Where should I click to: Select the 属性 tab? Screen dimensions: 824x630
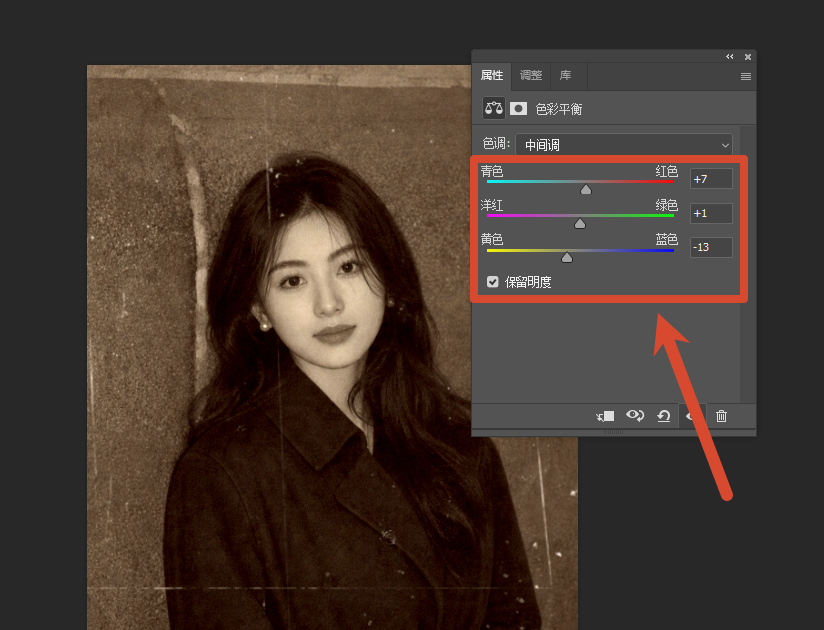click(492, 75)
